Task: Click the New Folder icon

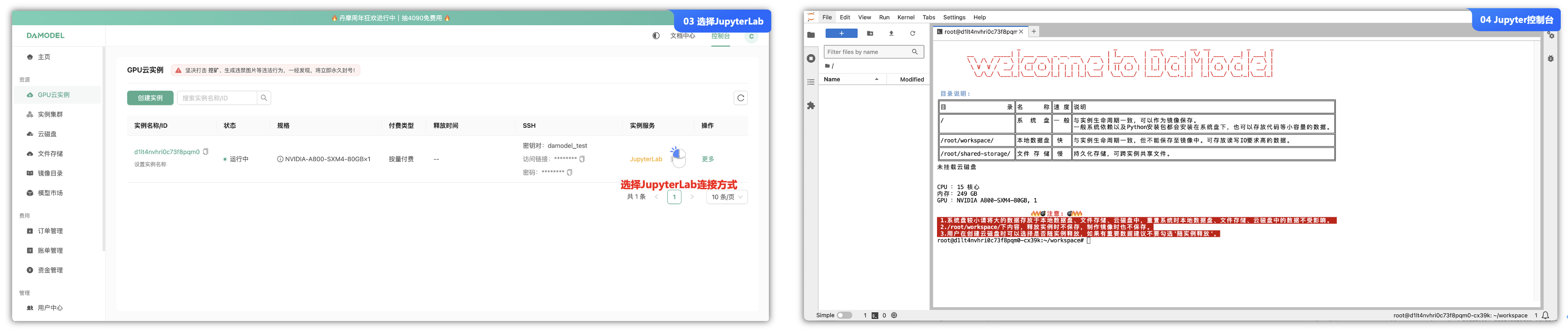Action: click(870, 34)
